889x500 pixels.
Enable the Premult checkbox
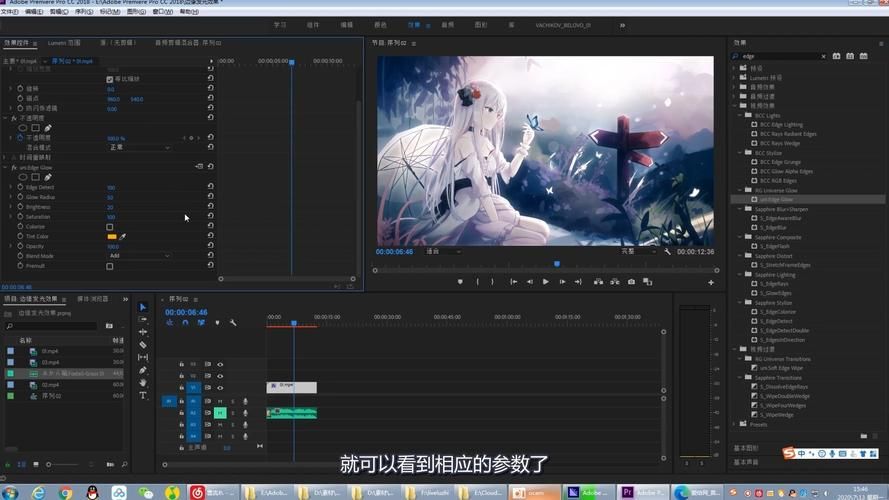click(x=109, y=266)
